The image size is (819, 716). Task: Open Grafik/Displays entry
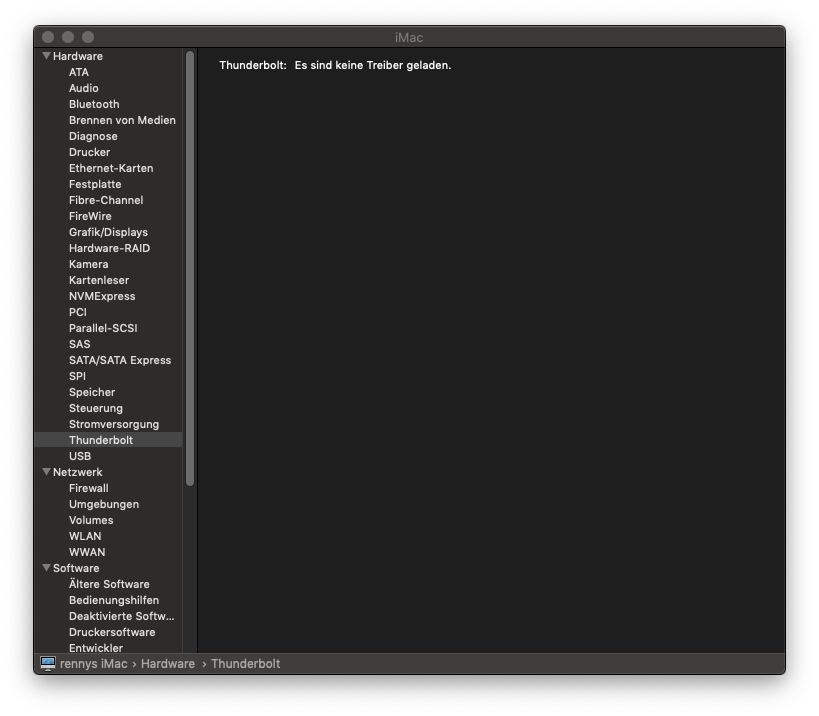pyautogui.click(x=108, y=232)
